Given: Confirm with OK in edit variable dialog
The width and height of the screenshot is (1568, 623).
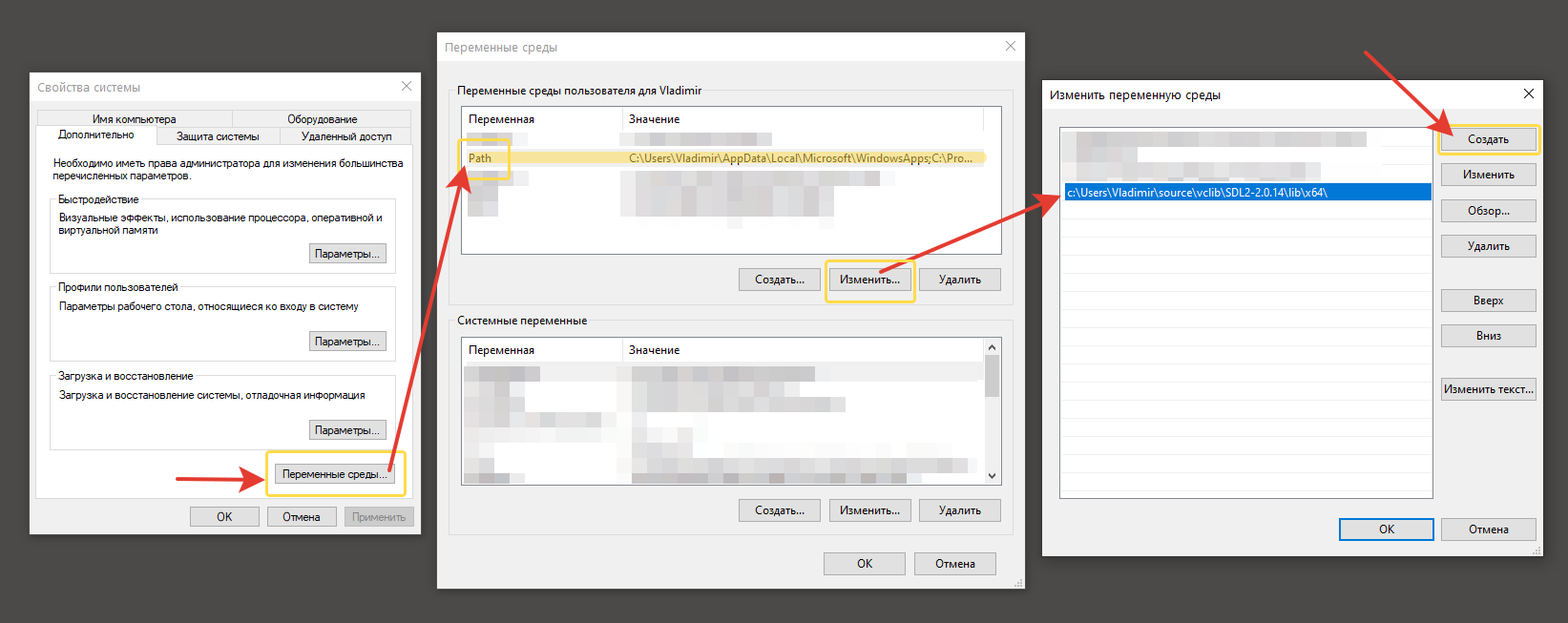Looking at the screenshot, I should [1387, 530].
